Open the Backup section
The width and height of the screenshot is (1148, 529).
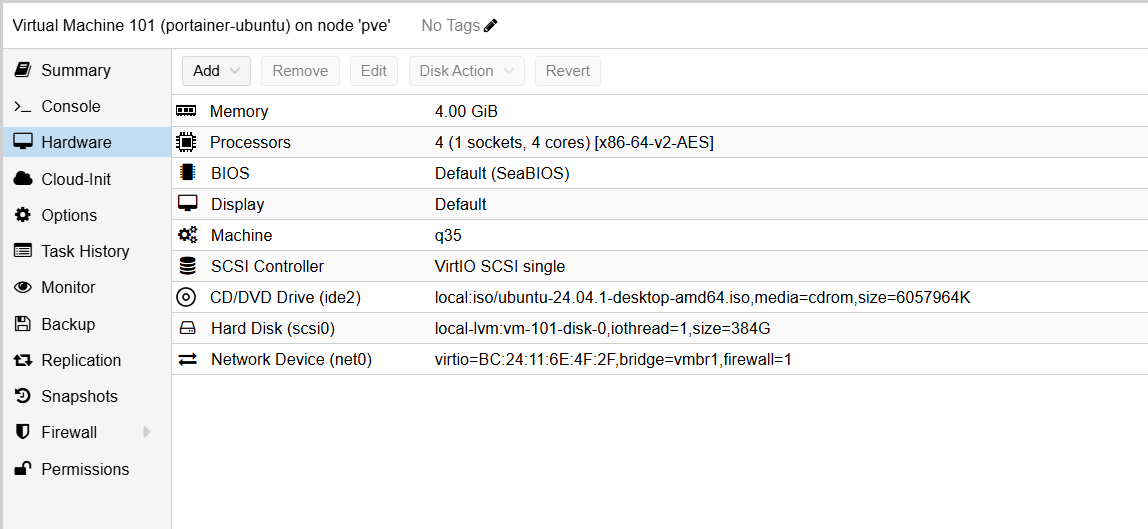(x=67, y=324)
